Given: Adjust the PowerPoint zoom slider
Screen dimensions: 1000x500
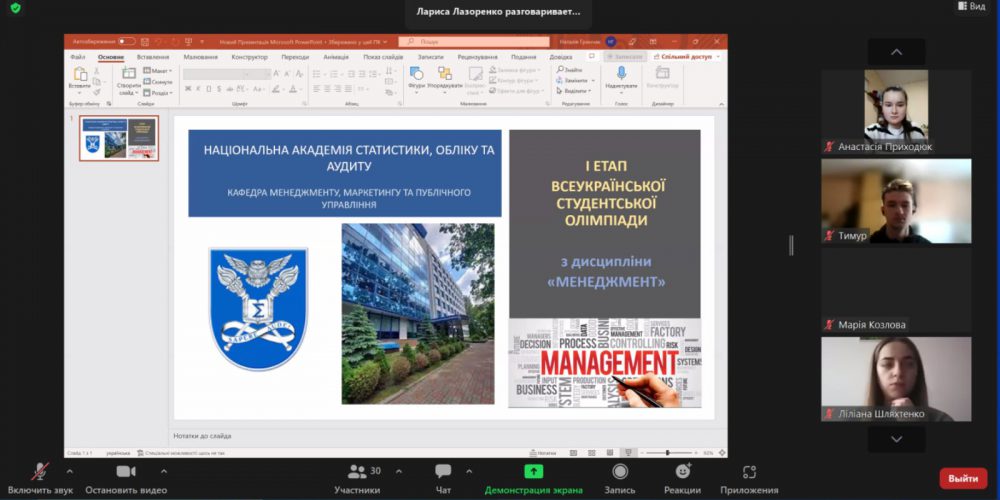Looking at the screenshot, I should pos(668,453).
